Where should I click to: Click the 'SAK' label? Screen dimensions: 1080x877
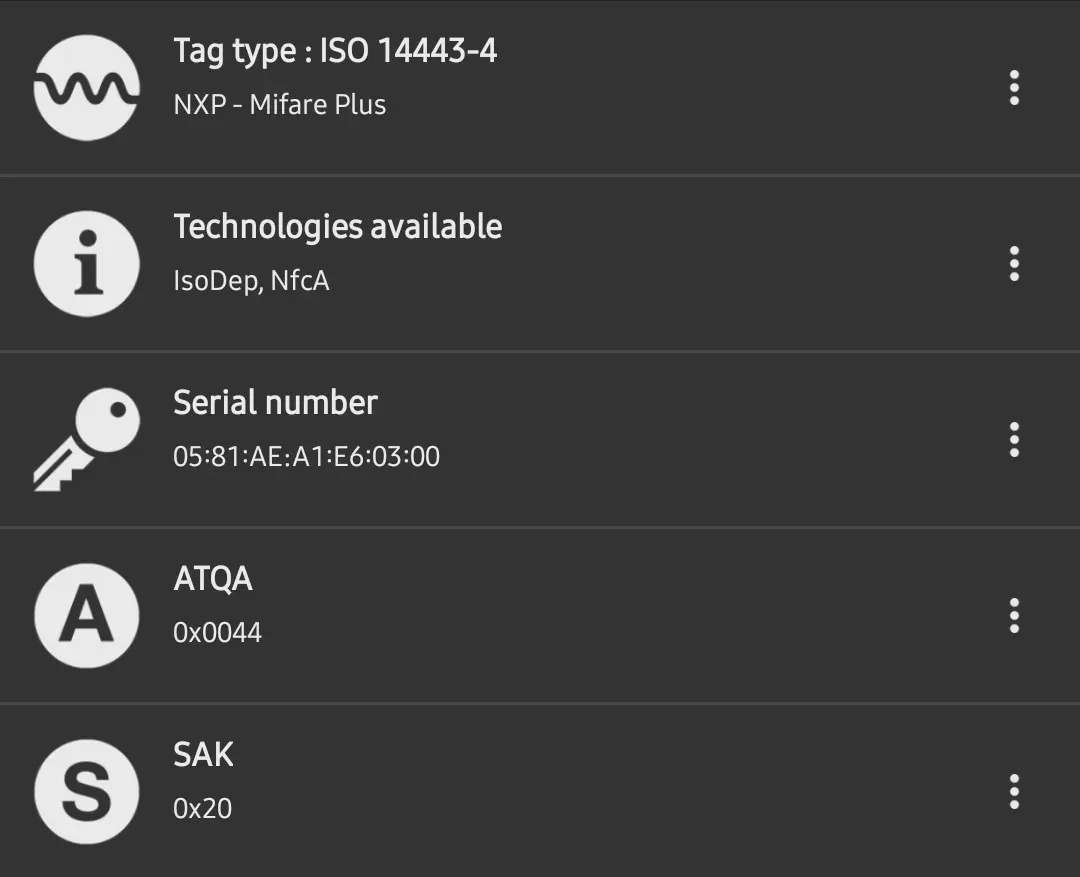coord(204,755)
